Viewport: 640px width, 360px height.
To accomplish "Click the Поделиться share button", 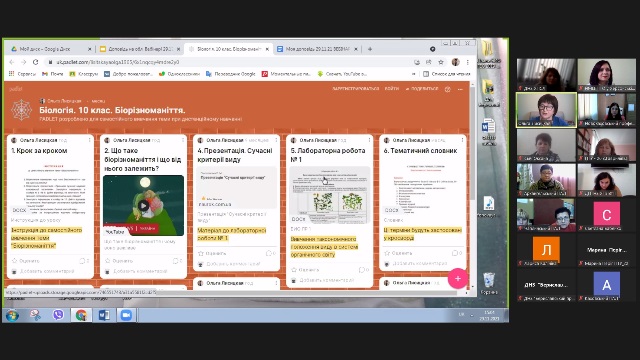I will [x=422, y=89].
